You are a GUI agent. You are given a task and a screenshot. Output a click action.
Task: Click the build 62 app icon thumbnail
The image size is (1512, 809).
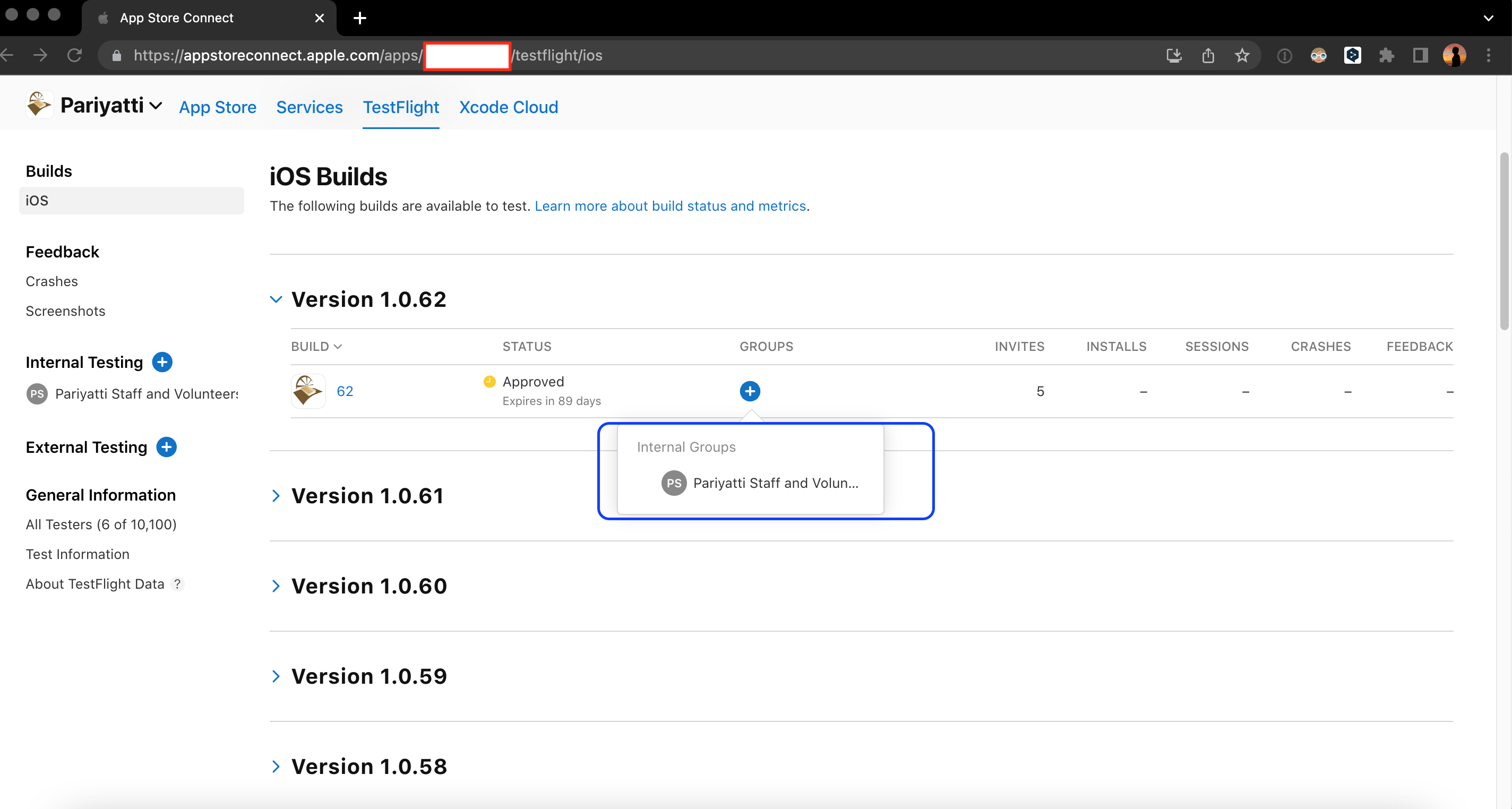pos(308,392)
